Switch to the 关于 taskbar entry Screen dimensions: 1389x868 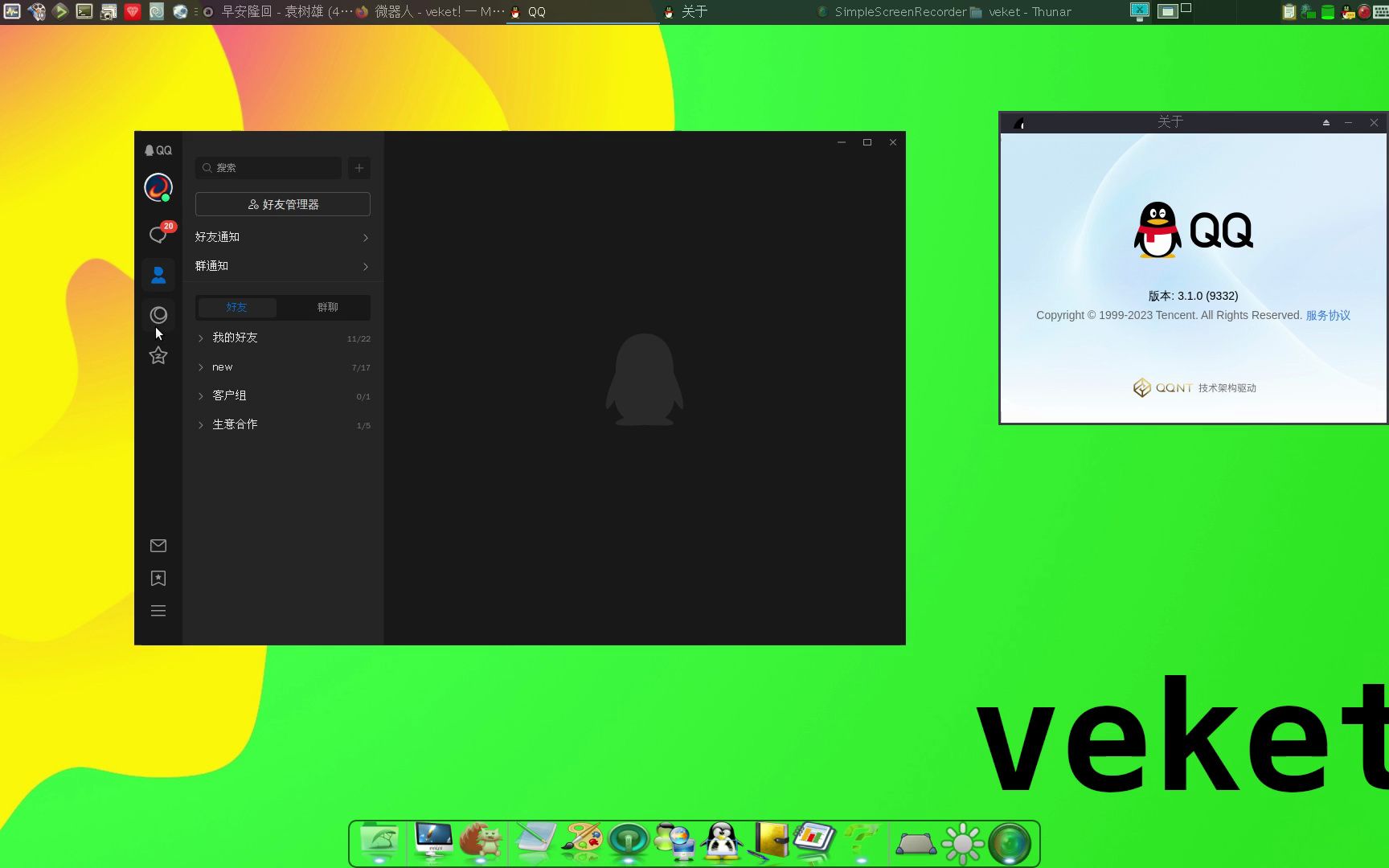click(735, 12)
